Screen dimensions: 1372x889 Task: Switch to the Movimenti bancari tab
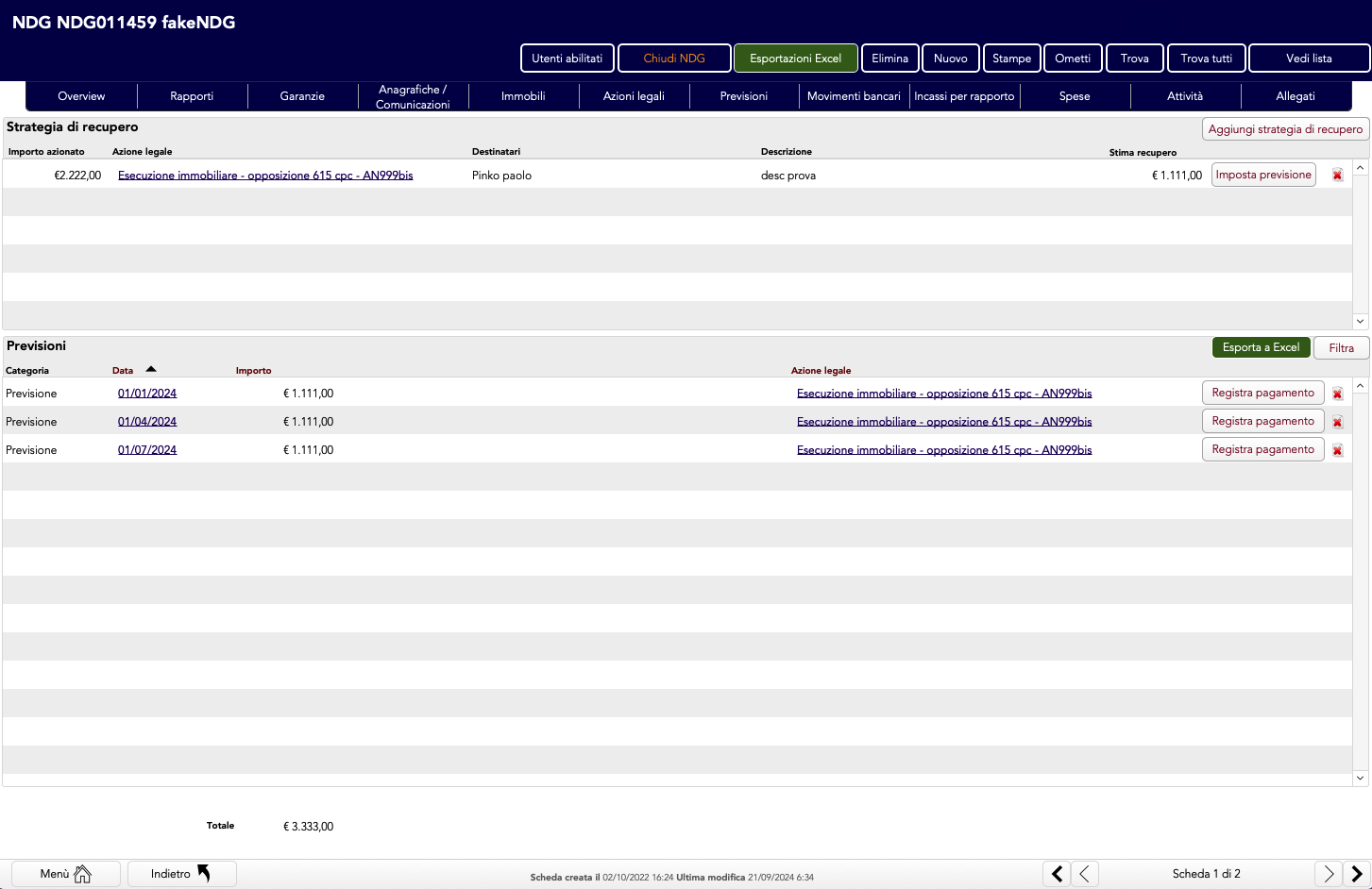pos(854,96)
